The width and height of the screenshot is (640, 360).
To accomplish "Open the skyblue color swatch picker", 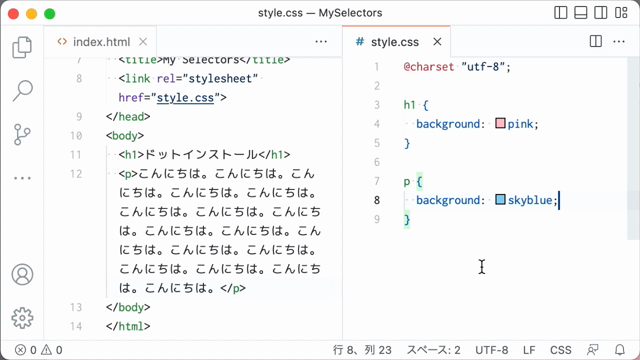I will [500, 200].
